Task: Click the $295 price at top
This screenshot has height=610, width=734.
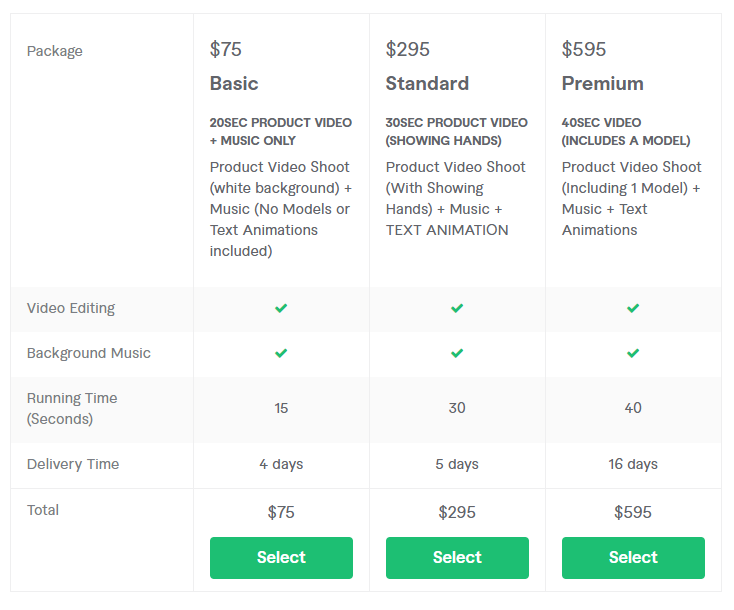Action: (x=407, y=49)
